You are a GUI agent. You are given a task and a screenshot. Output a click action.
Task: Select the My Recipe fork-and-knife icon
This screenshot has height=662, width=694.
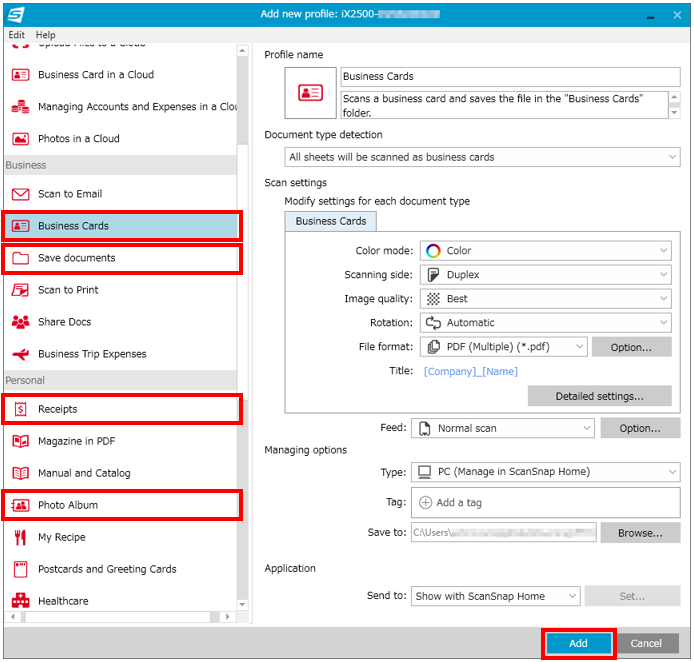point(20,537)
